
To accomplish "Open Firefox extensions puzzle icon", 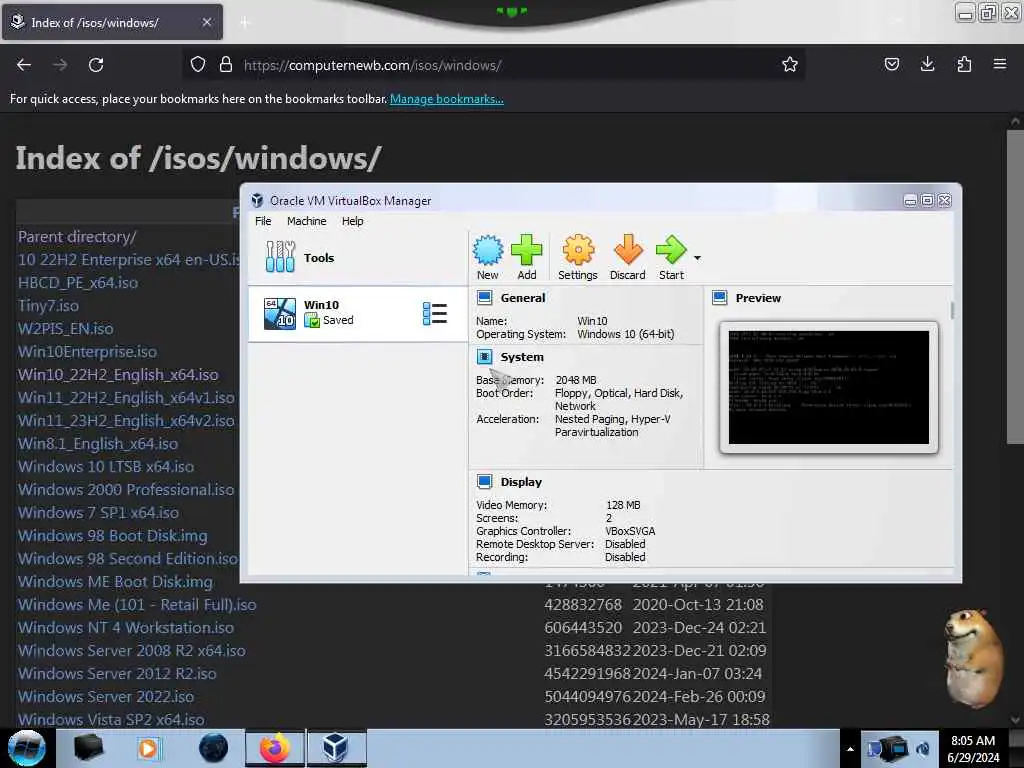I will (964, 65).
